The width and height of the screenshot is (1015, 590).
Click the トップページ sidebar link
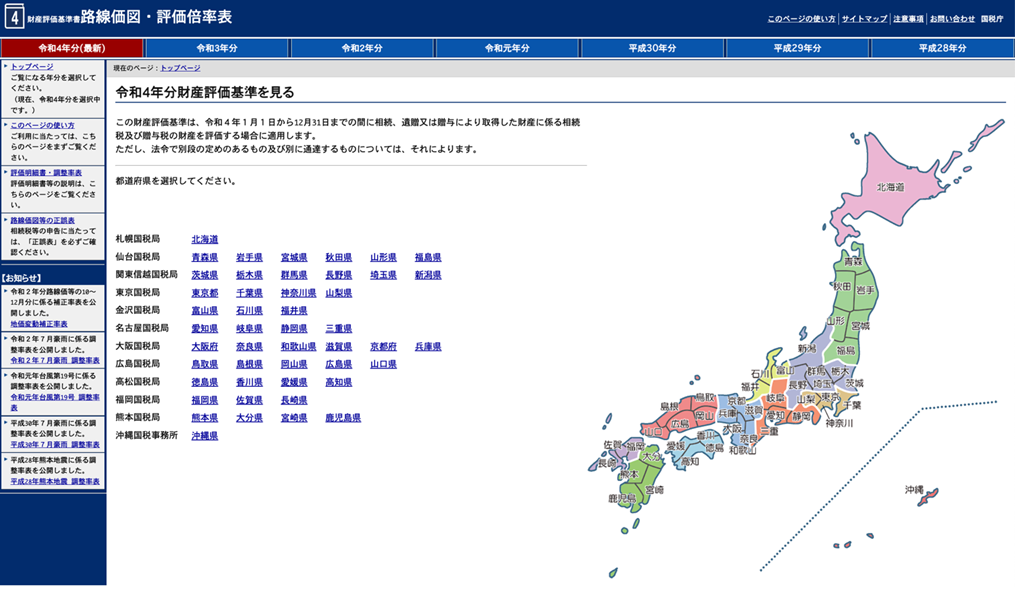[32, 67]
